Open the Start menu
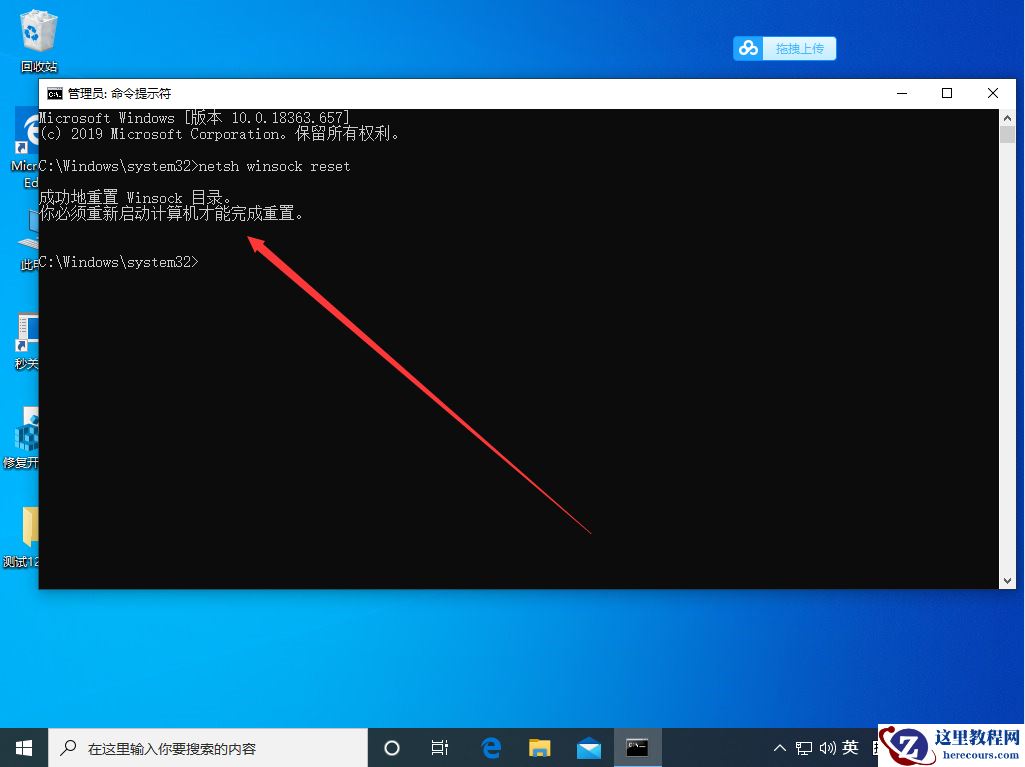This screenshot has height=767, width=1025. pos(22,747)
